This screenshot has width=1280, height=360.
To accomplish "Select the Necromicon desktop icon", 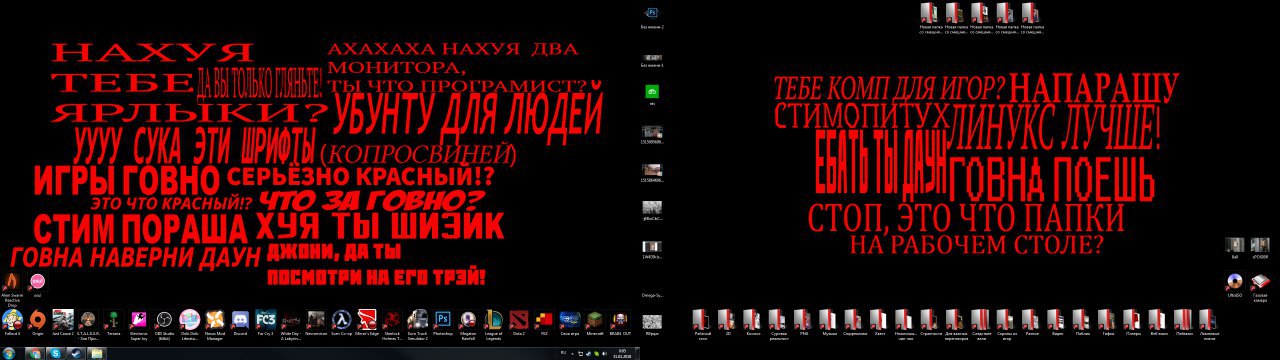I will tap(316, 322).
